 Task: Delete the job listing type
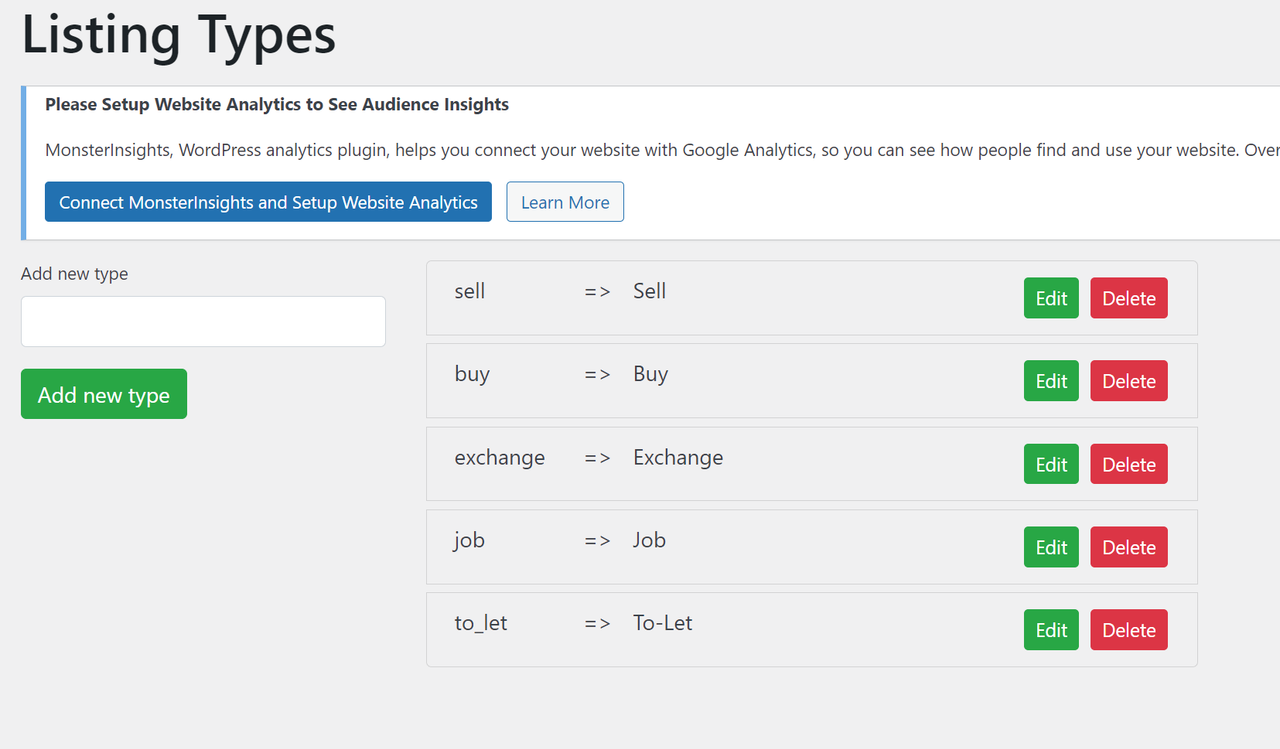coord(1128,547)
